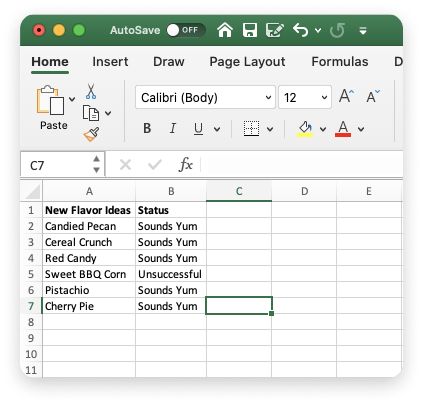Click the Cut scissors icon
The image size is (423, 404).
tap(91, 91)
